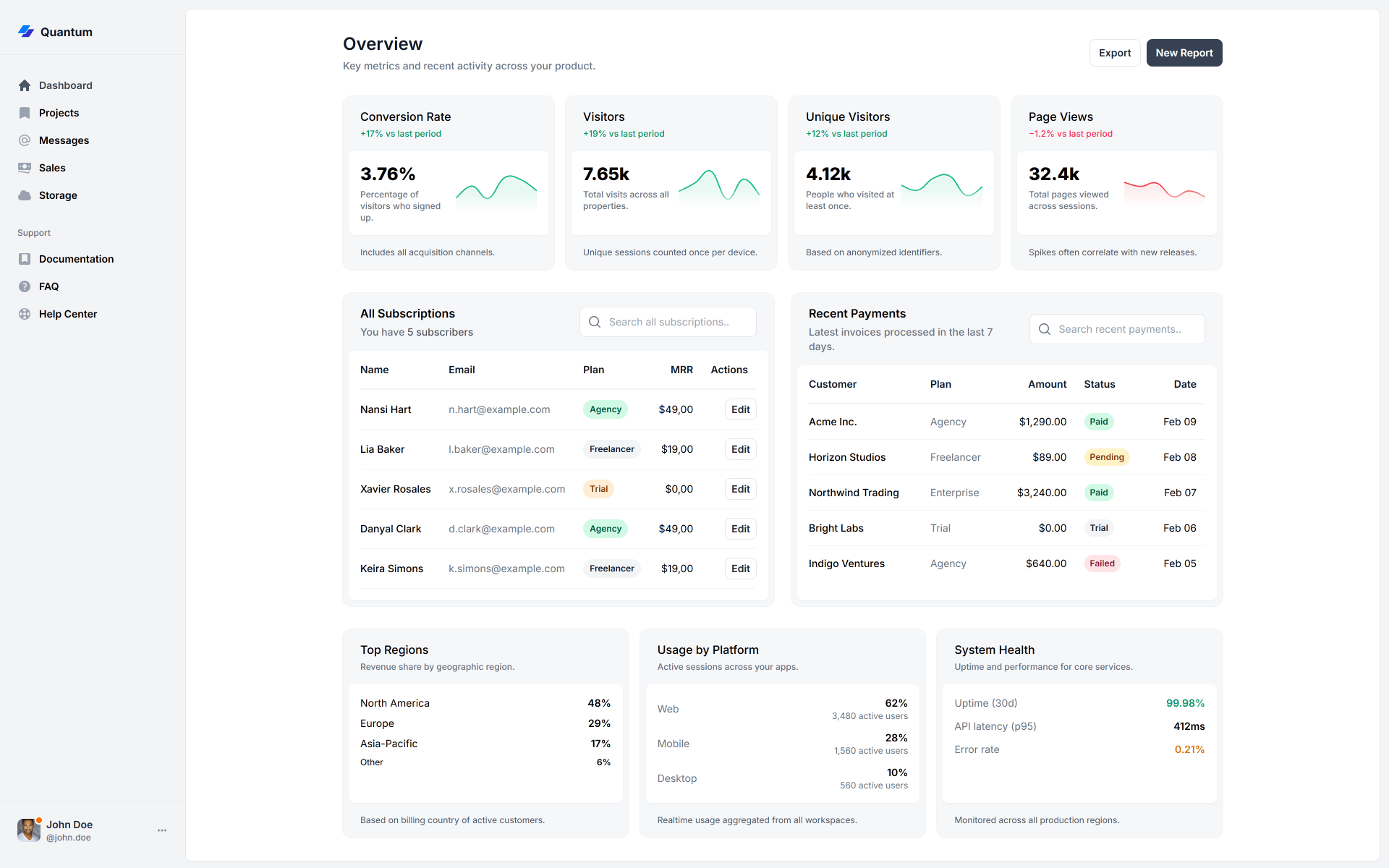The height and width of the screenshot is (868, 1389).
Task: Open the Sales icon
Action: [x=25, y=168]
